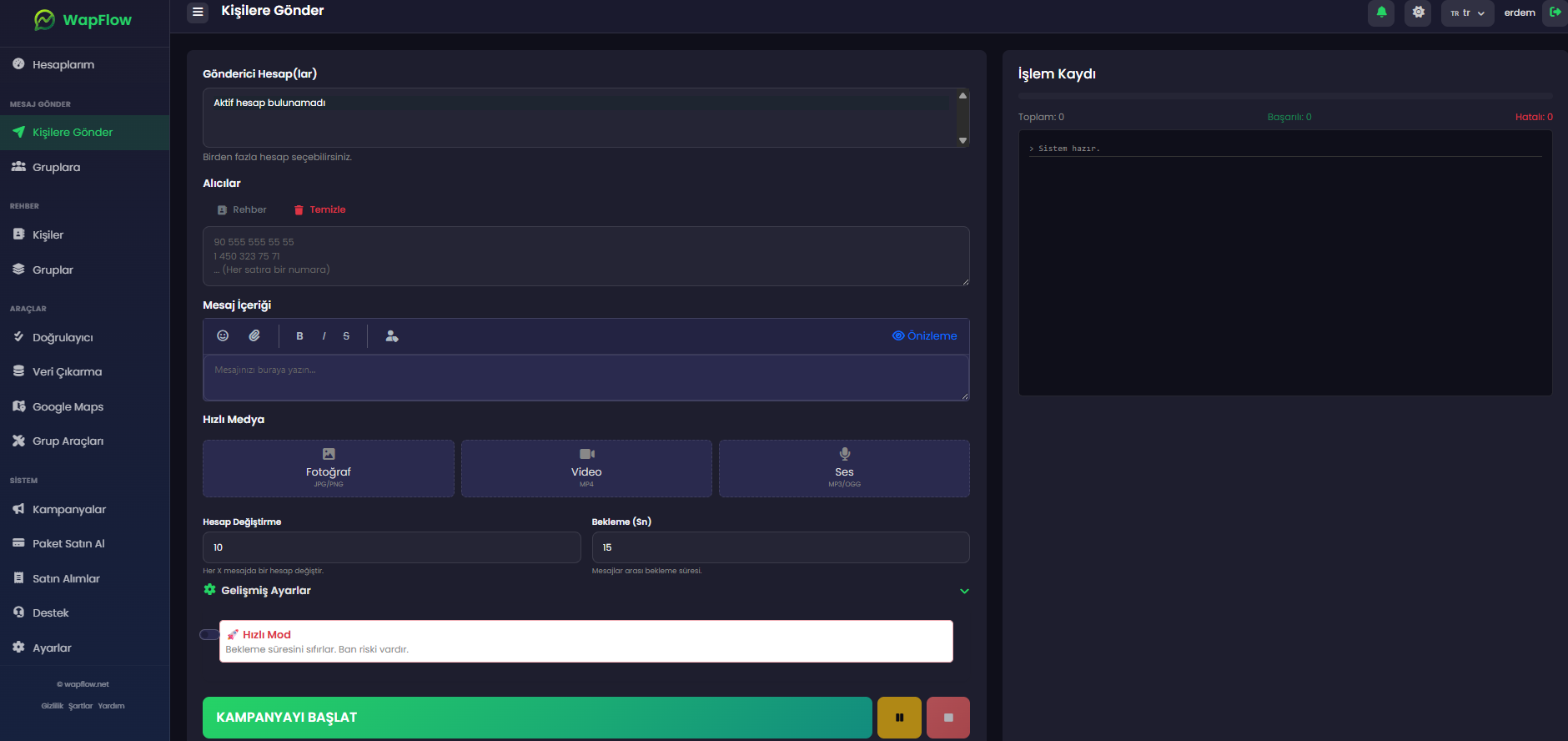This screenshot has width=1568, height=741.
Task: Click KAMPANYAYI BAŞLAT button
Action: click(x=537, y=718)
